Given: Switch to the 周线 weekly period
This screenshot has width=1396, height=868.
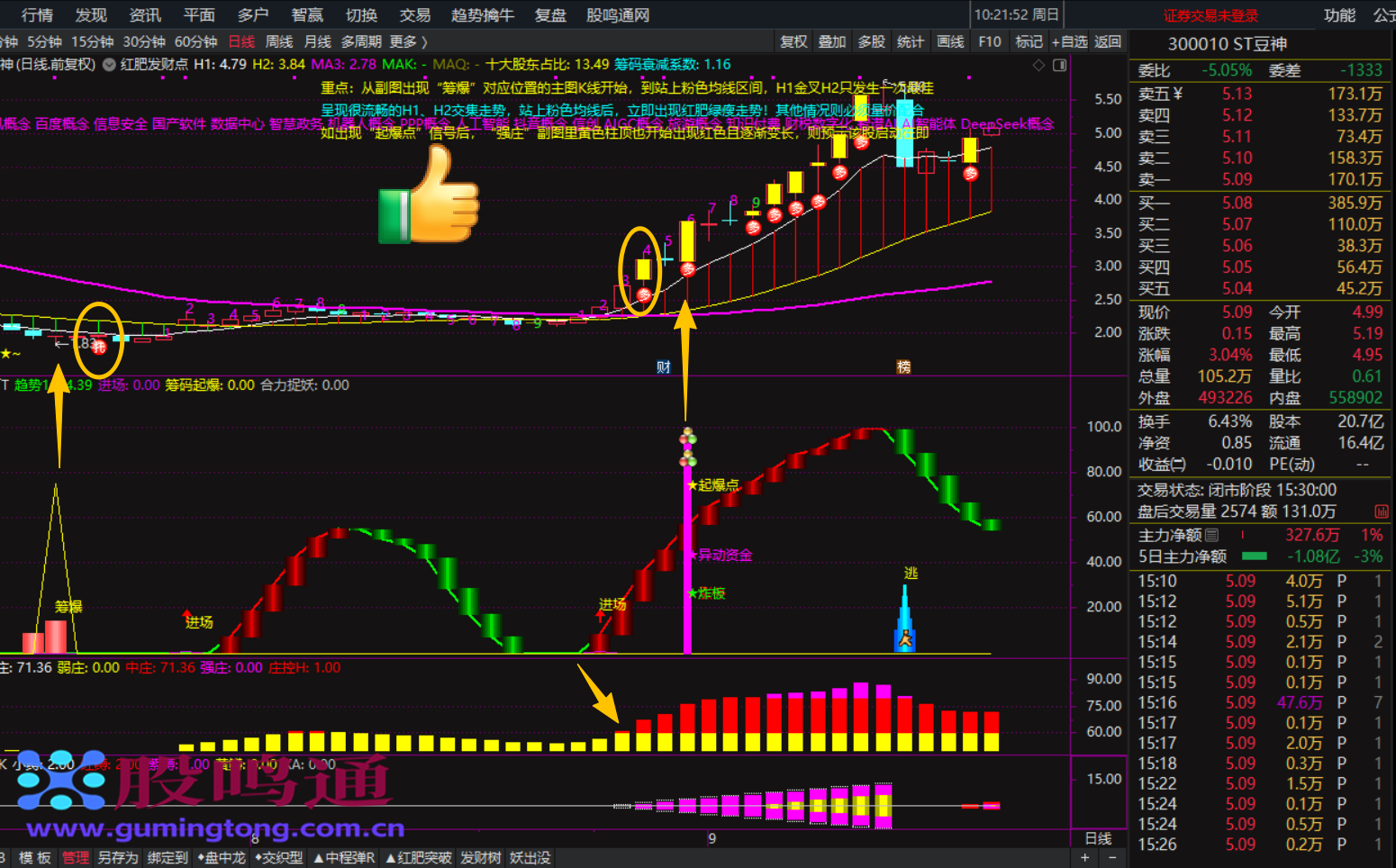Looking at the screenshot, I should coord(279,41).
